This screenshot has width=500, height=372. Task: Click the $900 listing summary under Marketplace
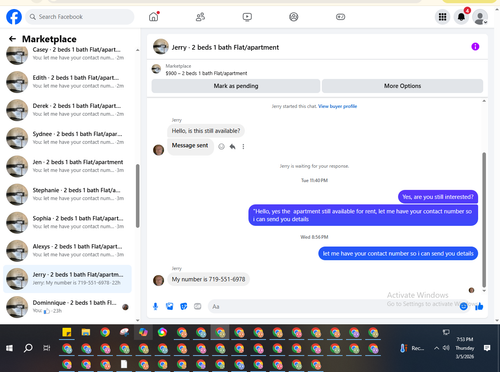206,73
